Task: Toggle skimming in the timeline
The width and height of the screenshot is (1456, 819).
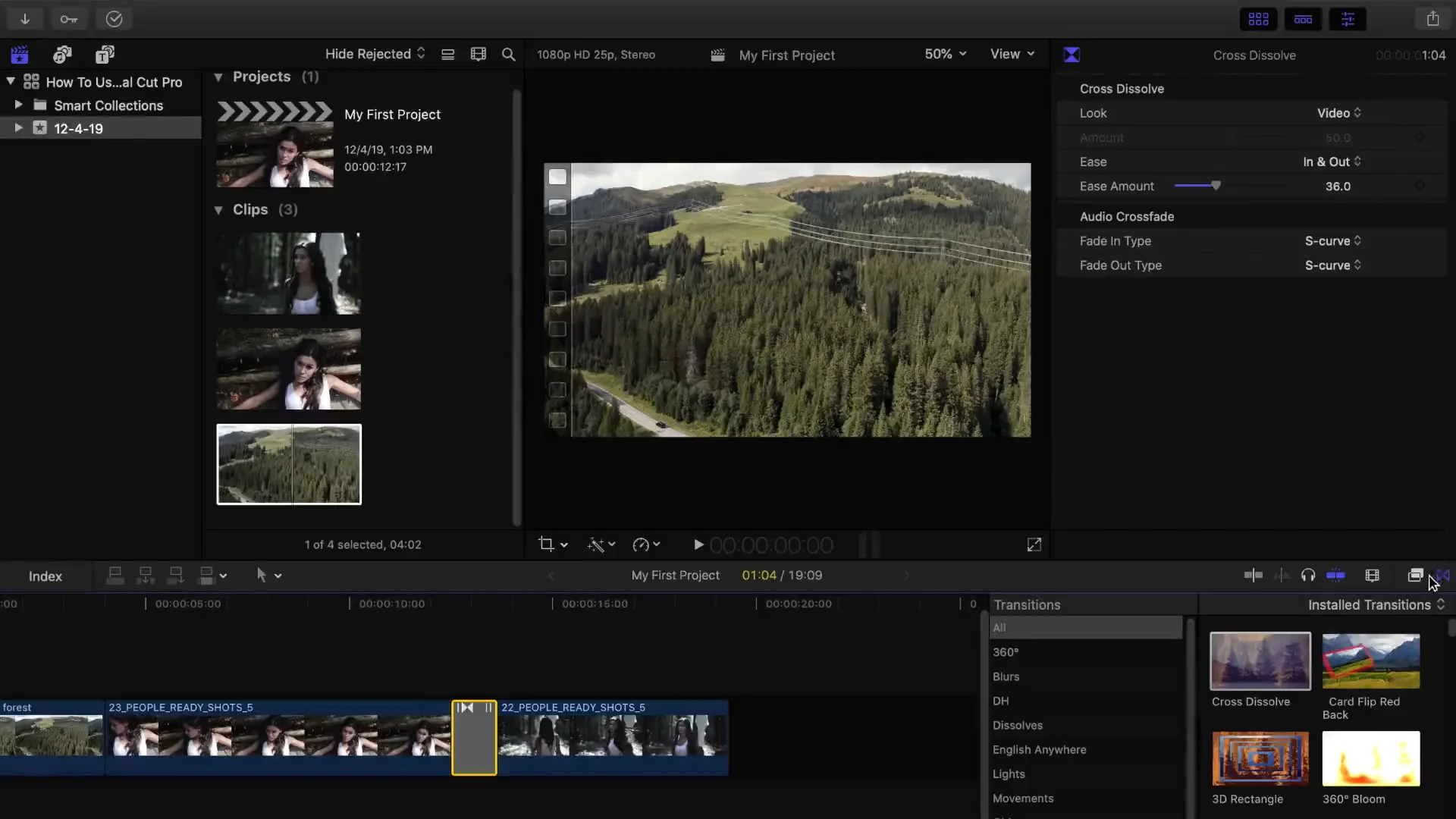Action: pos(1254,576)
